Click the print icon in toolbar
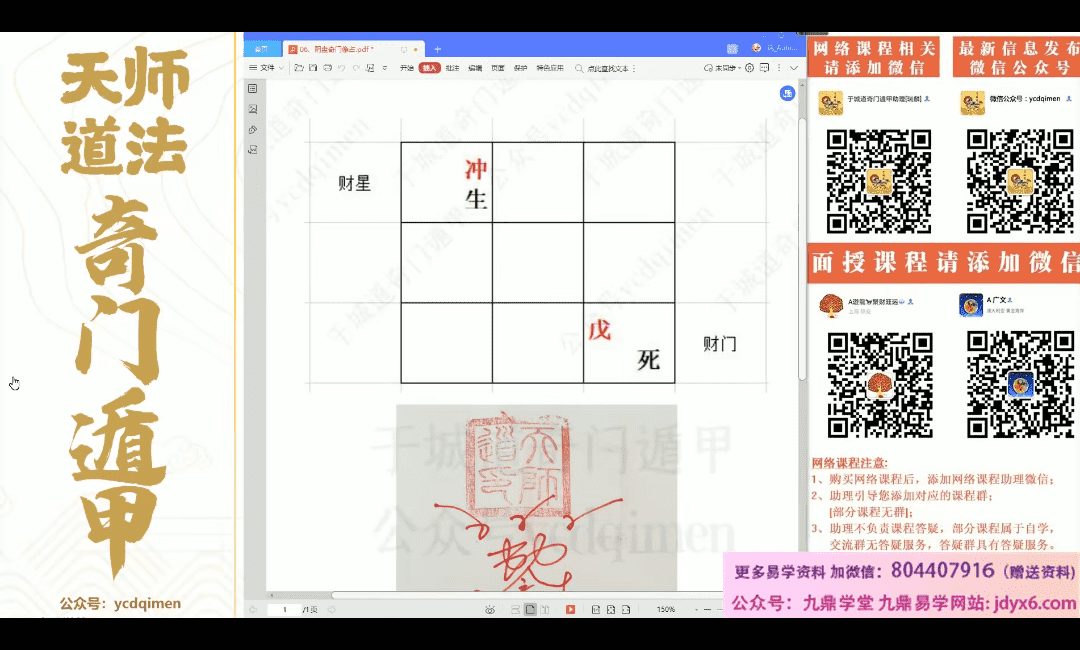 pos(327,68)
